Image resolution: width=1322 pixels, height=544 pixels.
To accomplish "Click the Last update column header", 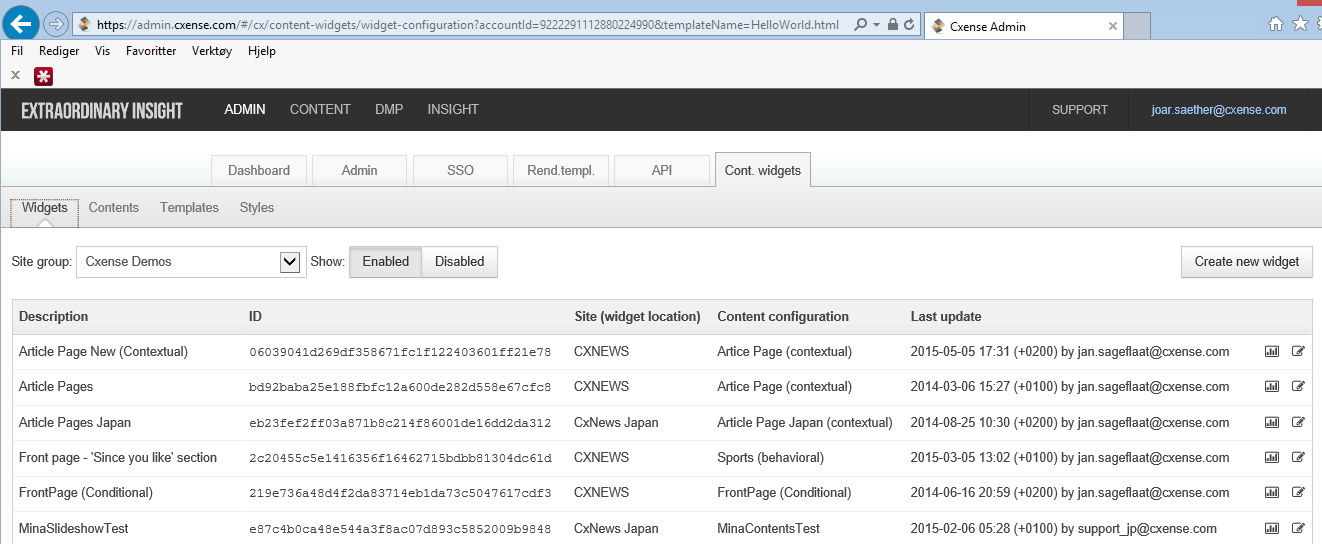I will coord(946,317).
